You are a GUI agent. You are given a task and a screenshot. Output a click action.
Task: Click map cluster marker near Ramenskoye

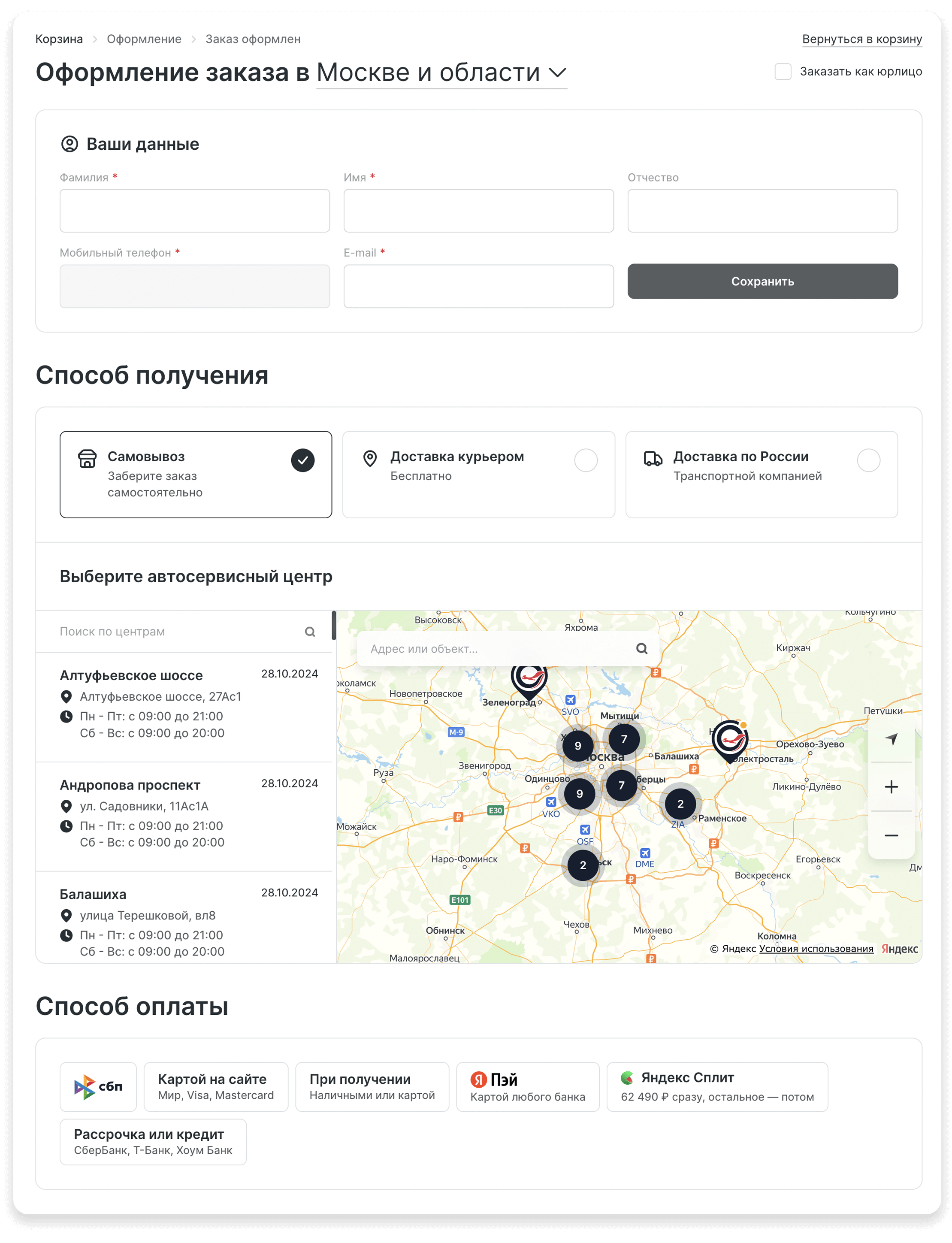click(680, 804)
